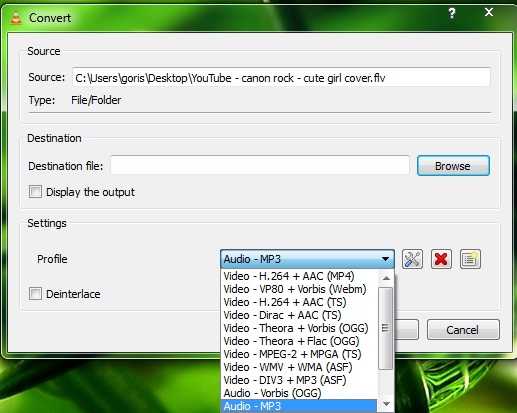Click the Browse button

coord(453,166)
